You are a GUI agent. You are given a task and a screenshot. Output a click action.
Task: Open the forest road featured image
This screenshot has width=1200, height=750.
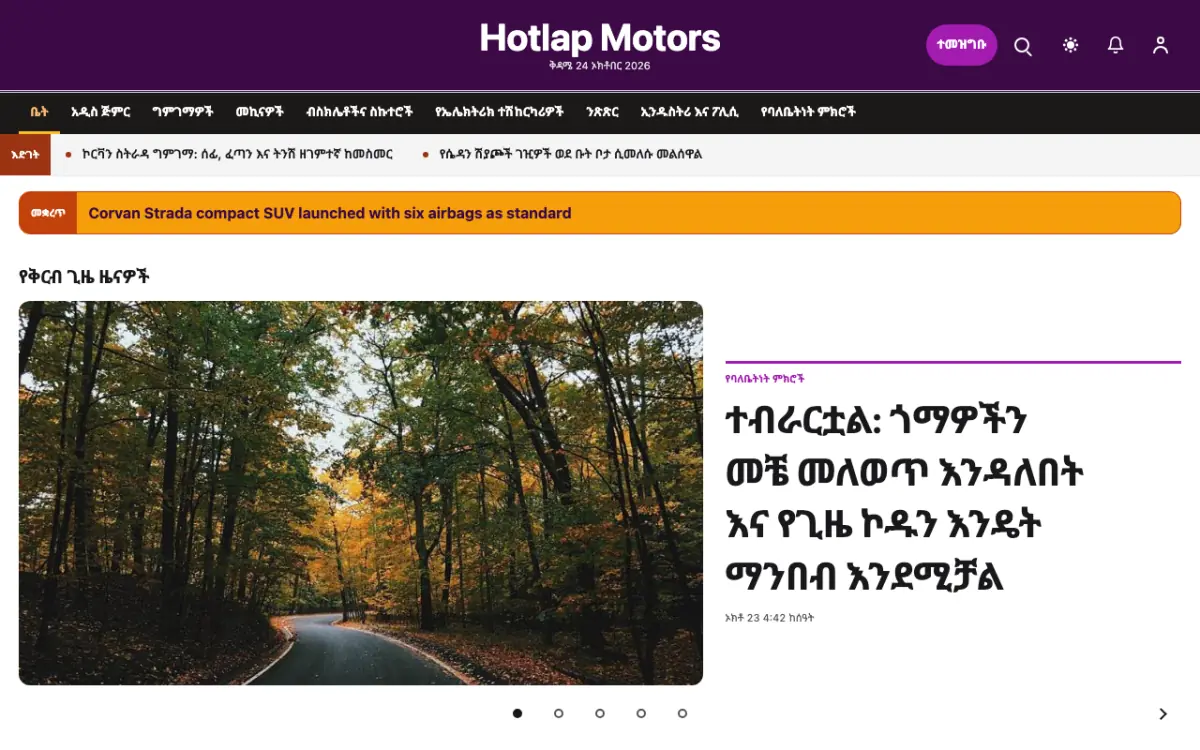point(361,493)
